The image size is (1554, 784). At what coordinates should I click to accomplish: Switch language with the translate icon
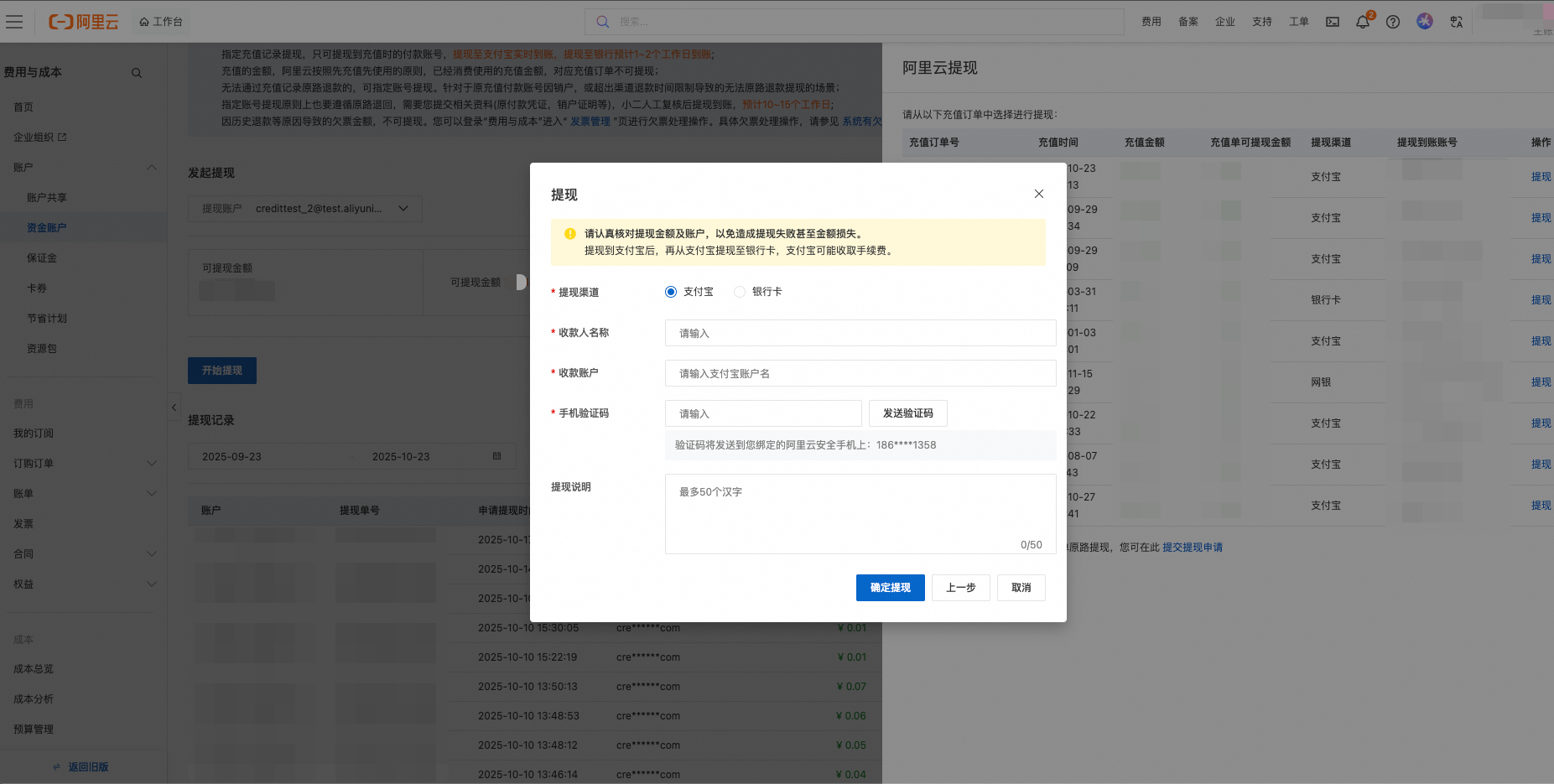[x=1456, y=22]
